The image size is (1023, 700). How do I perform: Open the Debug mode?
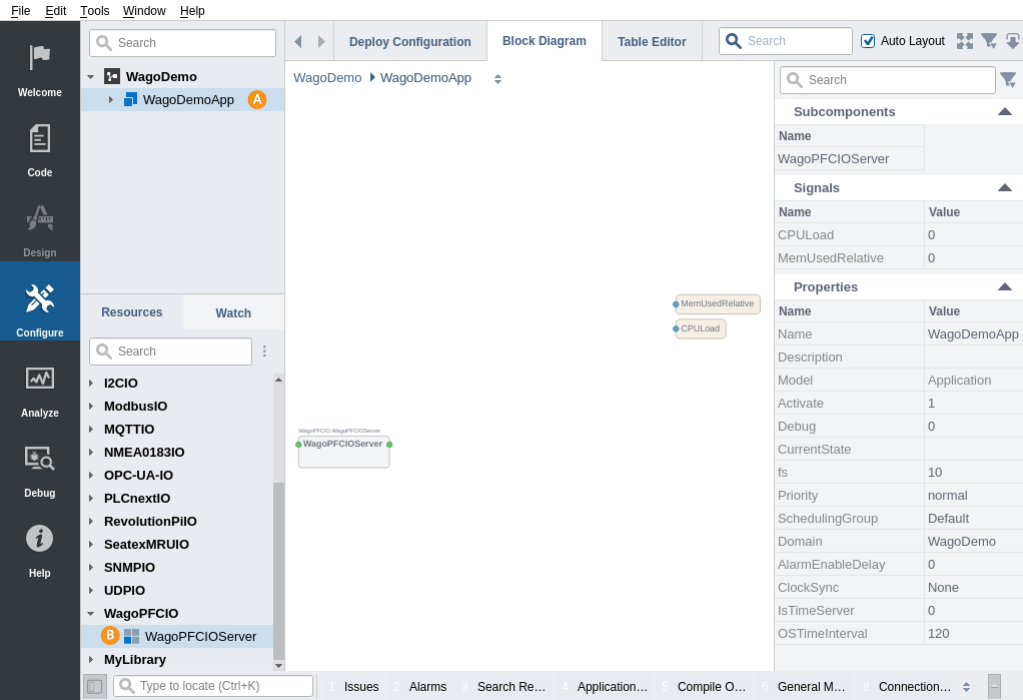(x=40, y=468)
